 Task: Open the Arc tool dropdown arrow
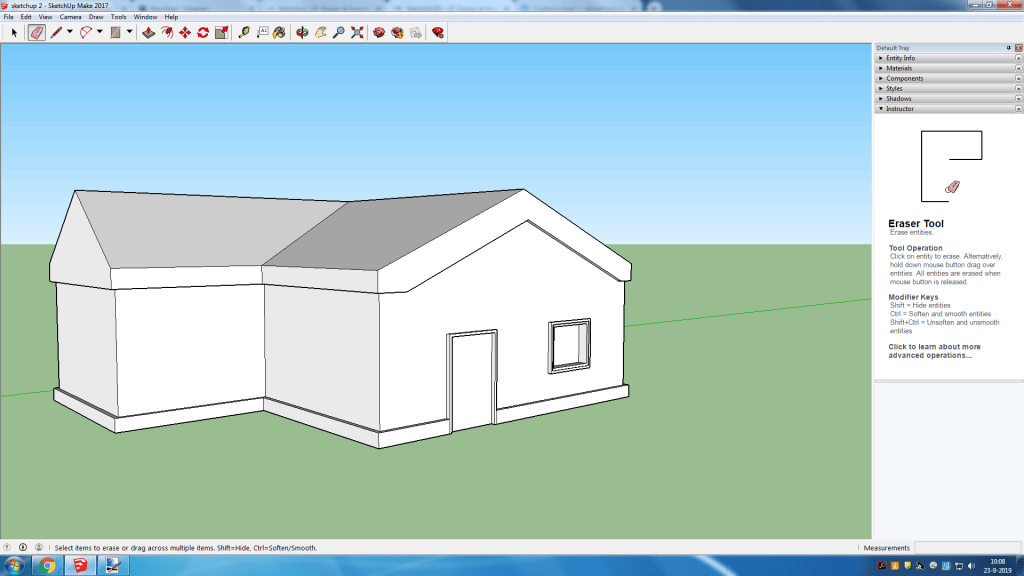[x=100, y=32]
